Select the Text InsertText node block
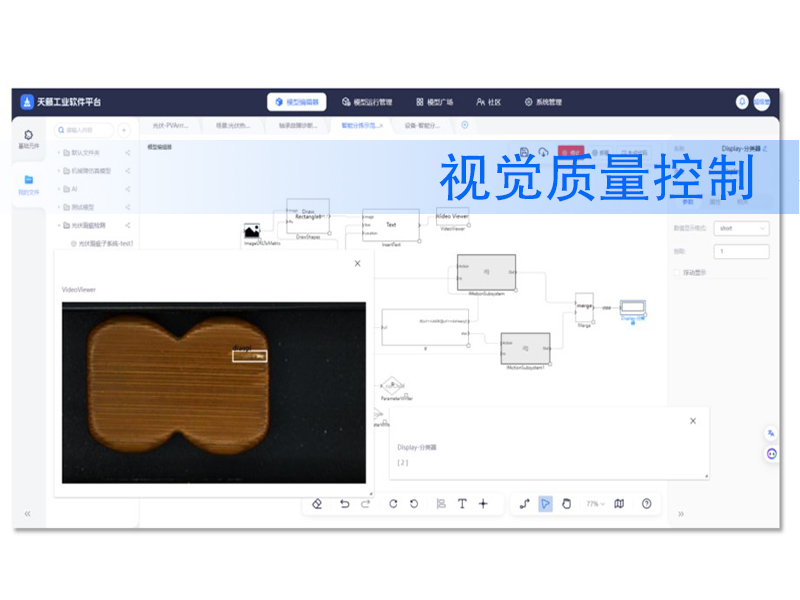800x600 pixels. [x=391, y=225]
